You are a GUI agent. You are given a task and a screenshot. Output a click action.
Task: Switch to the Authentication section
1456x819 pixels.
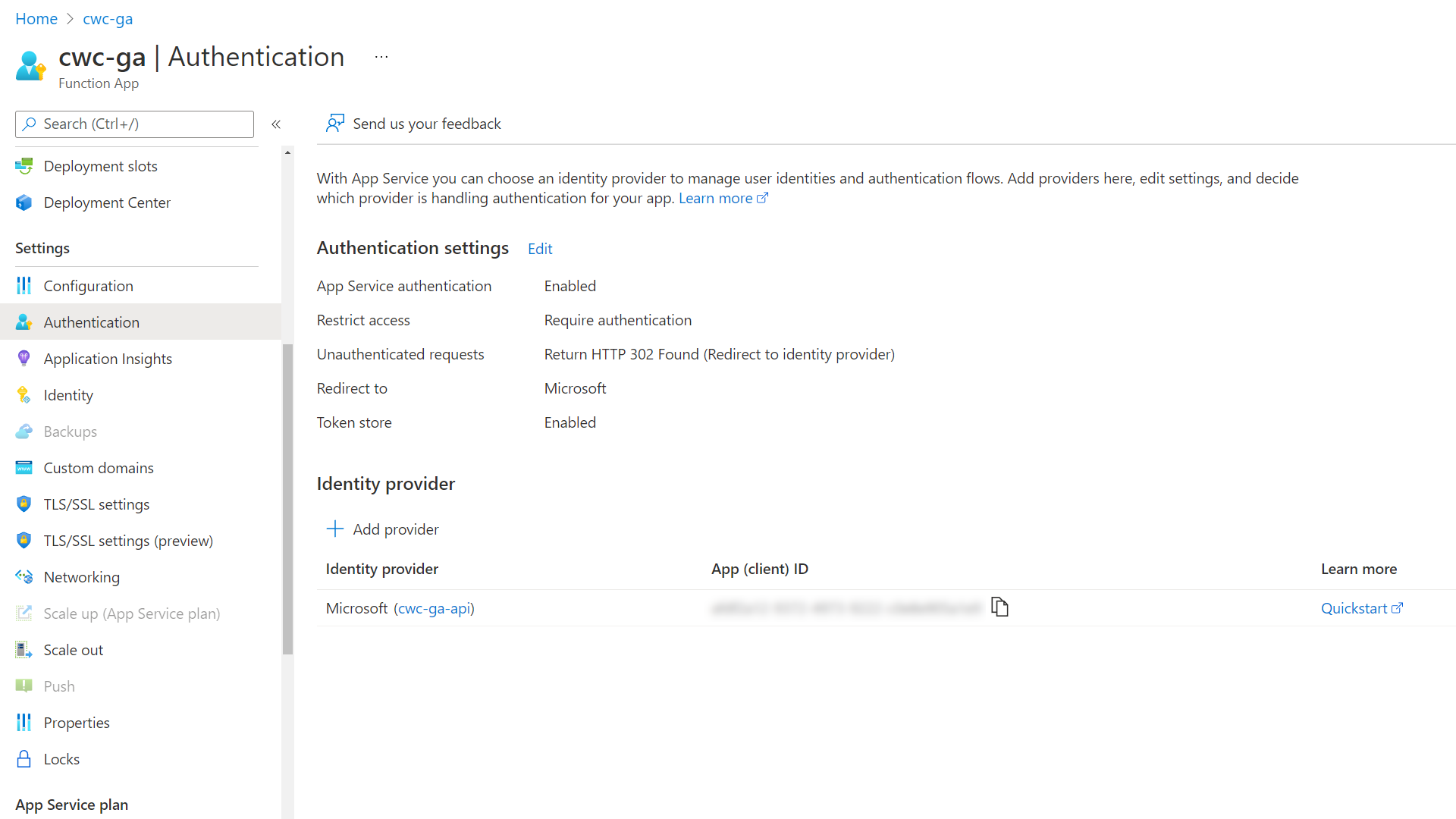pyautogui.click(x=91, y=322)
